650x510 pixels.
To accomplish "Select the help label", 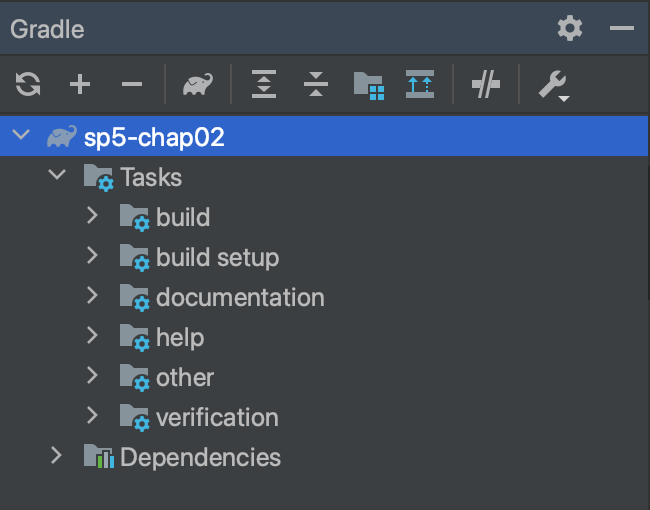I will [180, 338].
